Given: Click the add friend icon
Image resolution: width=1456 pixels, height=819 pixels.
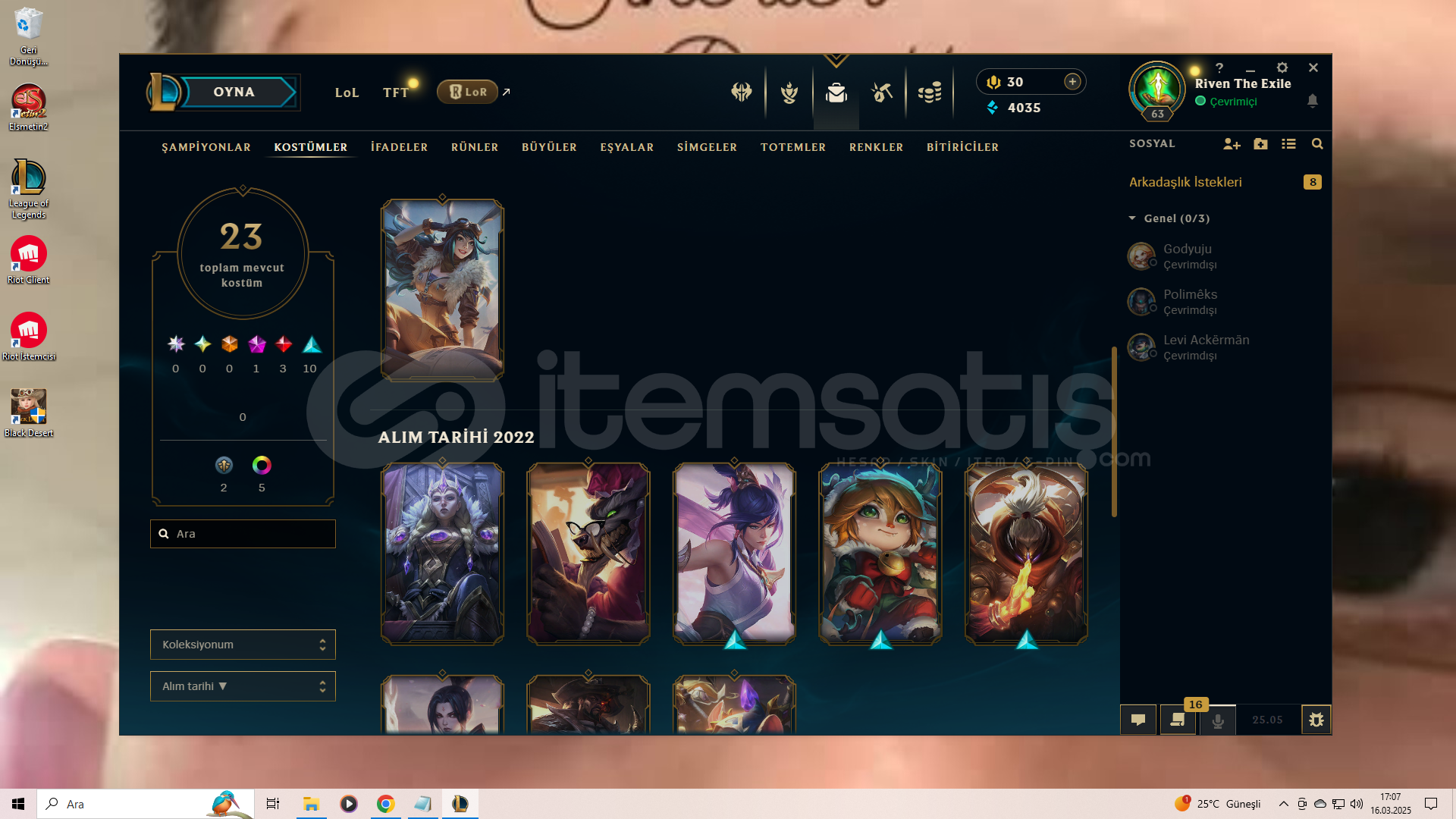Looking at the screenshot, I should [x=1232, y=144].
